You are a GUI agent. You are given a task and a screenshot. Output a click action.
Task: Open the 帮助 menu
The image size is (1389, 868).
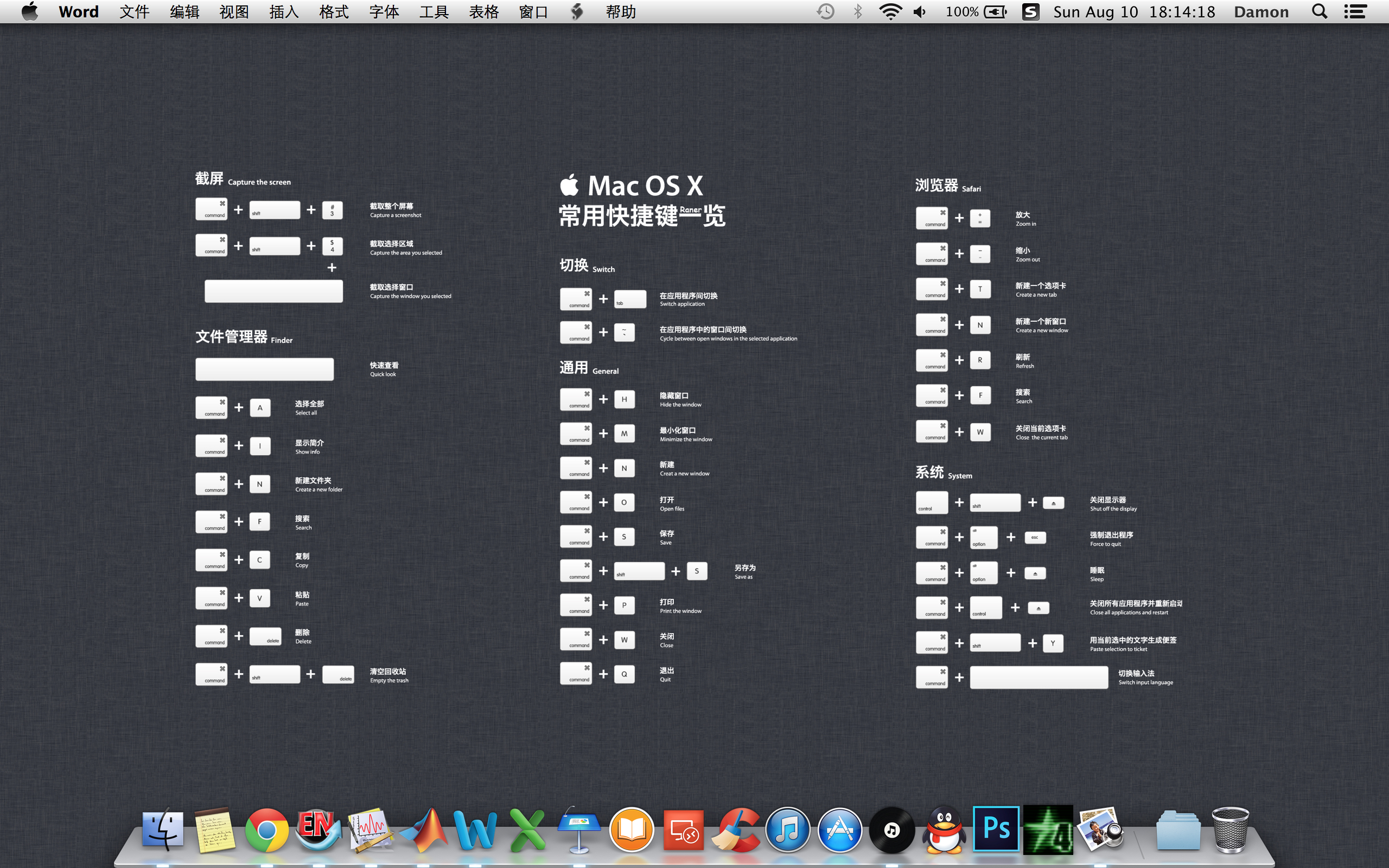pos(621,11)
